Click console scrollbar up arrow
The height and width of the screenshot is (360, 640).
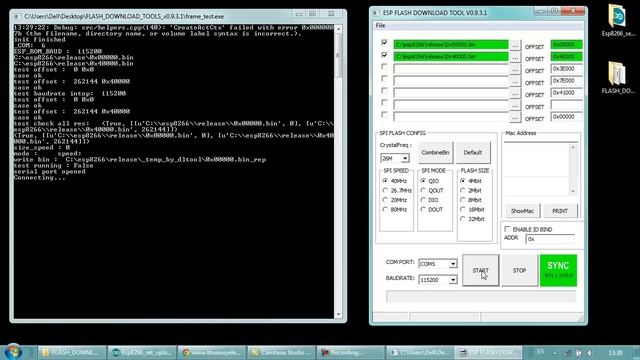338,29
